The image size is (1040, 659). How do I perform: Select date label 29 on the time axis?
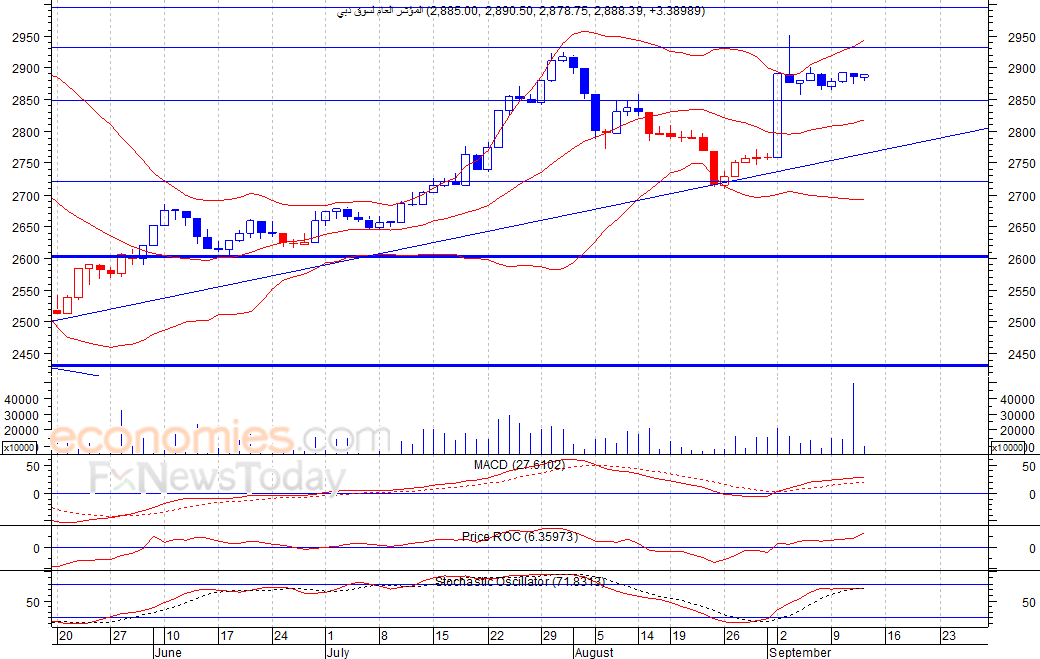pos(550,636)
